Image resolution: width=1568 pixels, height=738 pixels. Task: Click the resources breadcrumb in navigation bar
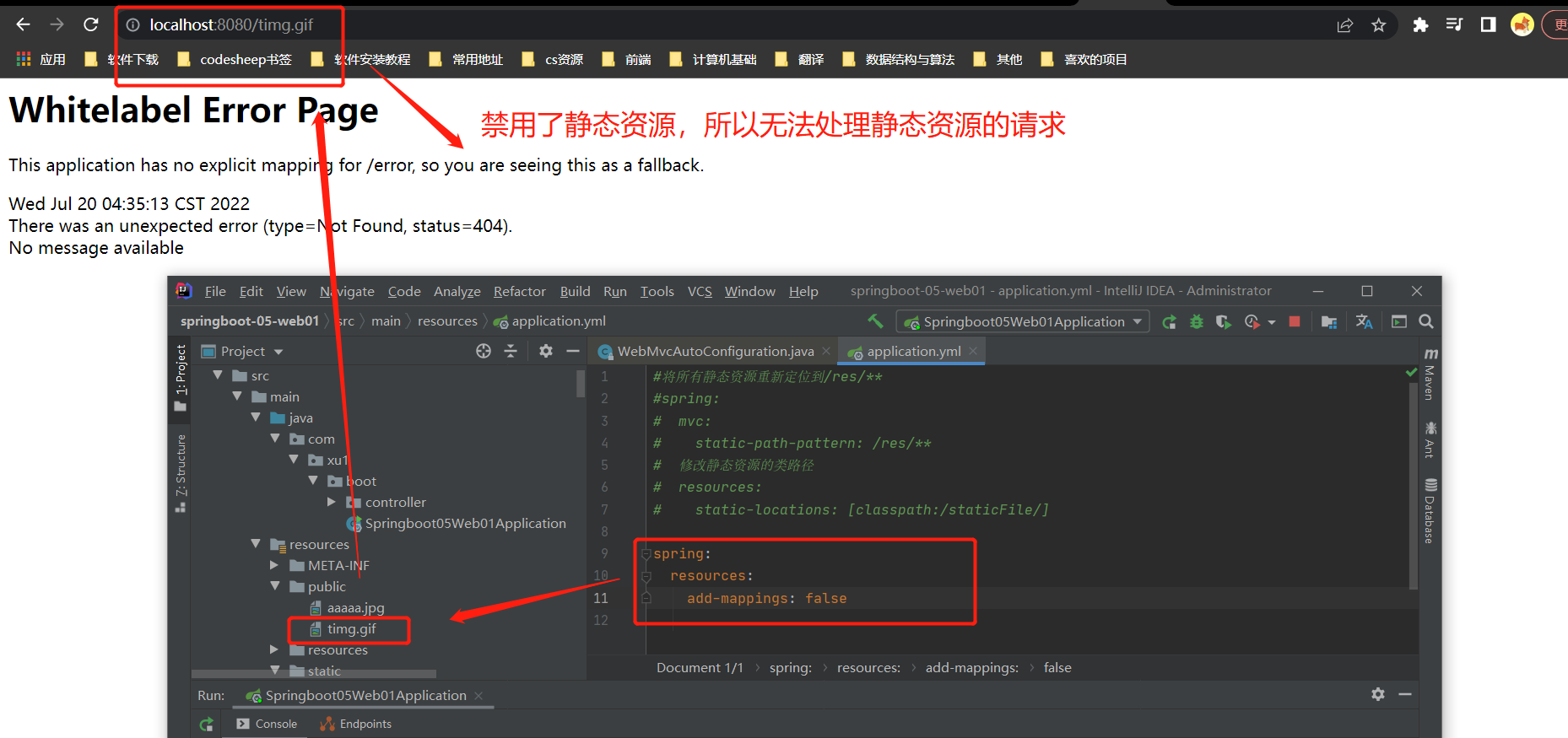click(x=447, y=321)
